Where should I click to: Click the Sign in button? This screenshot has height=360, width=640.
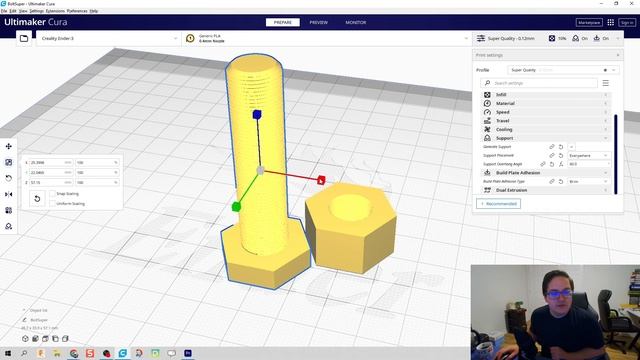coord(627,22)
